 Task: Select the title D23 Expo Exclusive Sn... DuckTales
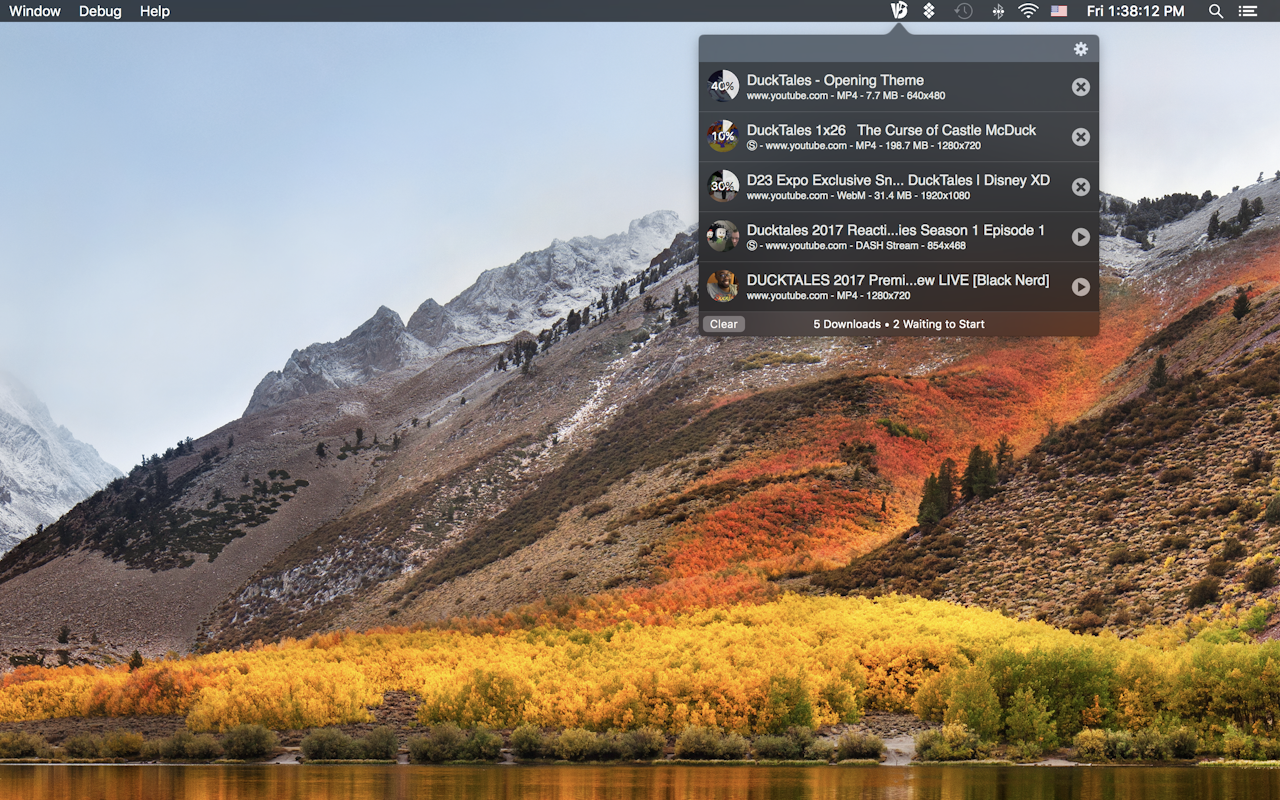[898, 180]
